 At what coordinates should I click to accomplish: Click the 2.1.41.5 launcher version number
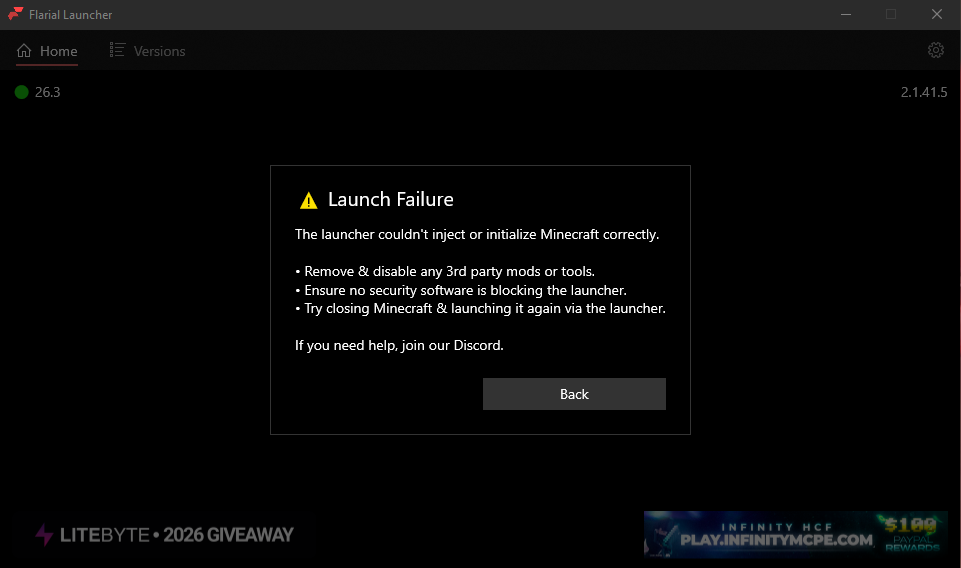(x=924, y=92)
